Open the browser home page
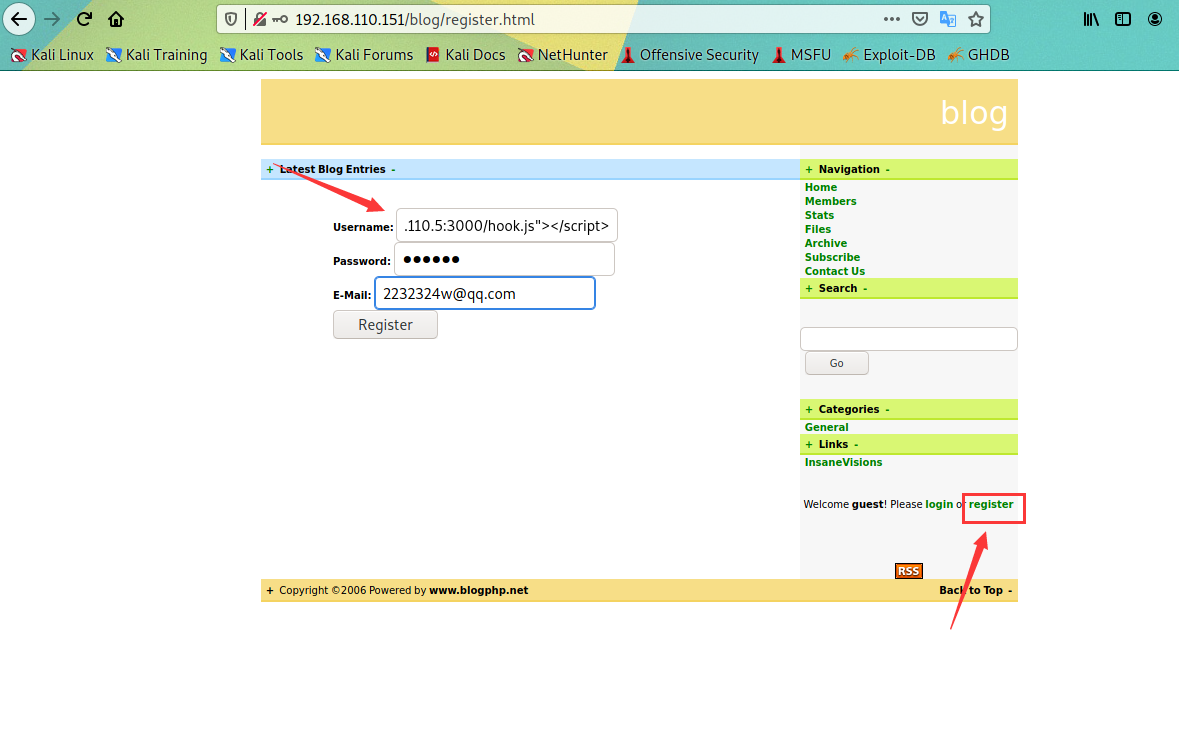Screen dimensions: 1179x733 point(116,19)
